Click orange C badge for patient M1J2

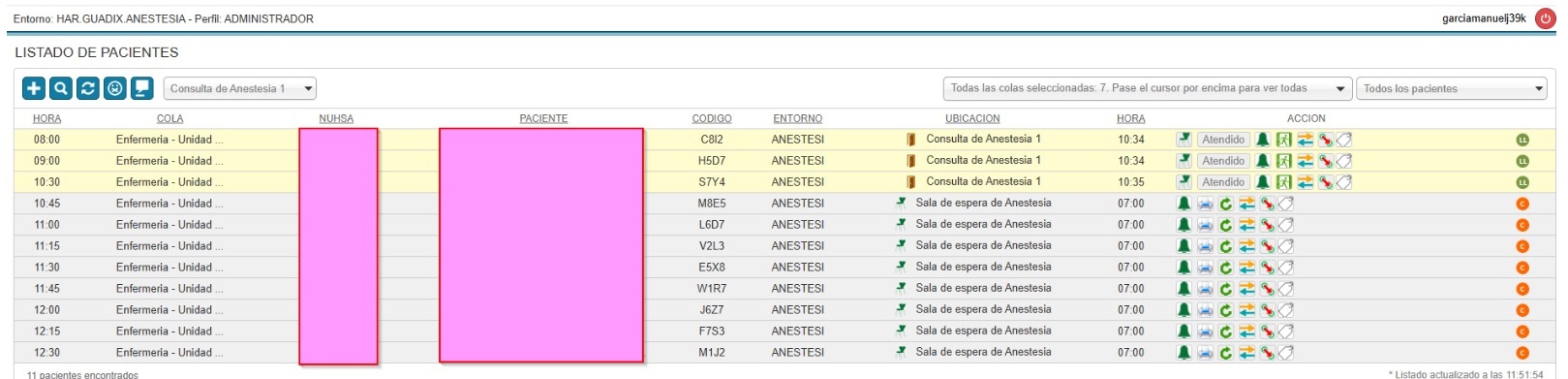point(1522,353)
